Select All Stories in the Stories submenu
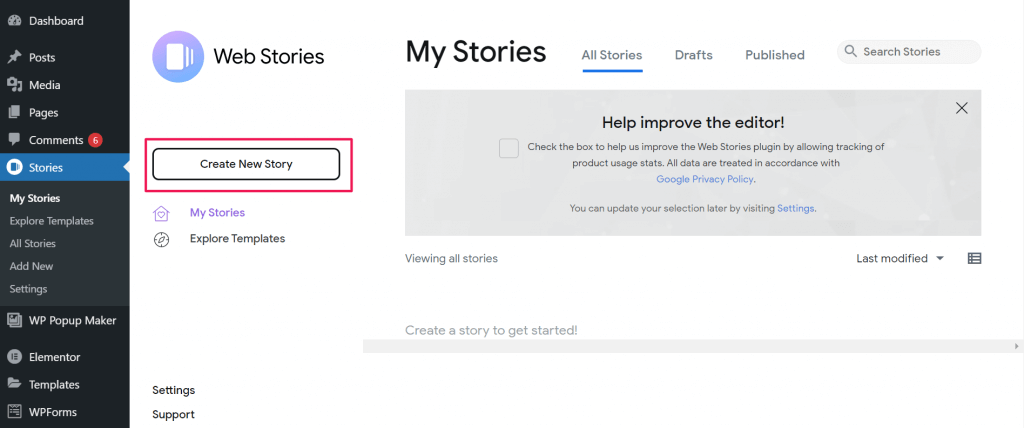The image size is (1024, 428). click(x=33, y=244)
